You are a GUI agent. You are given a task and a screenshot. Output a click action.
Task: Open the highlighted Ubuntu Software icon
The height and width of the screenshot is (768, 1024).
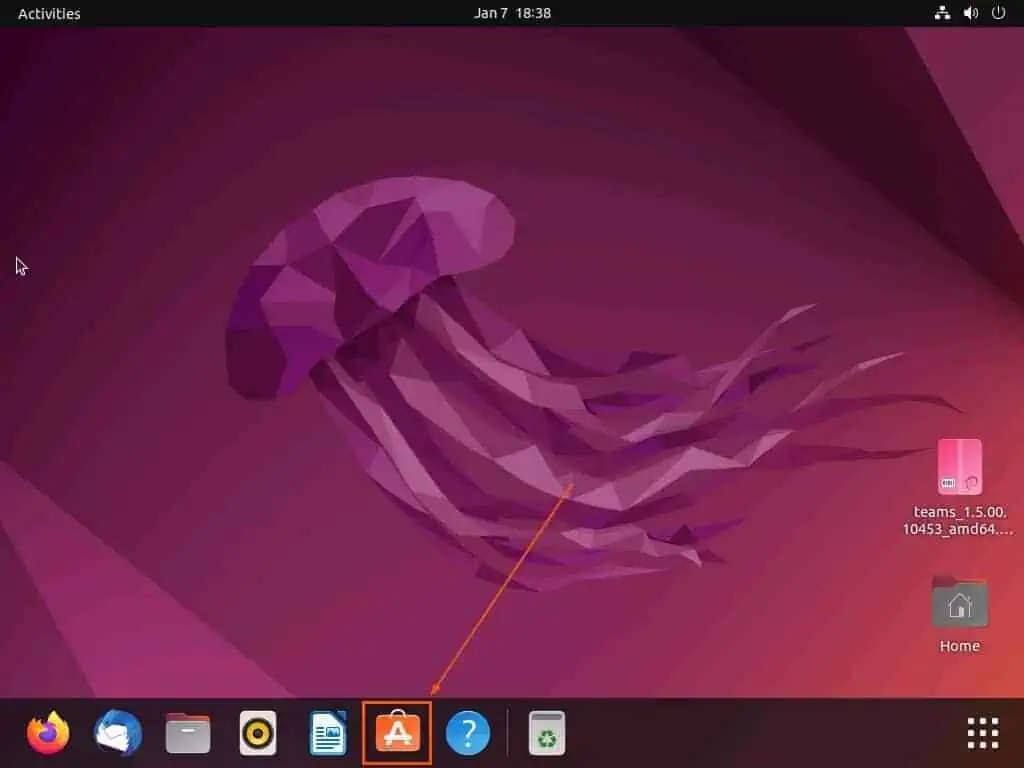click(397, 734)
